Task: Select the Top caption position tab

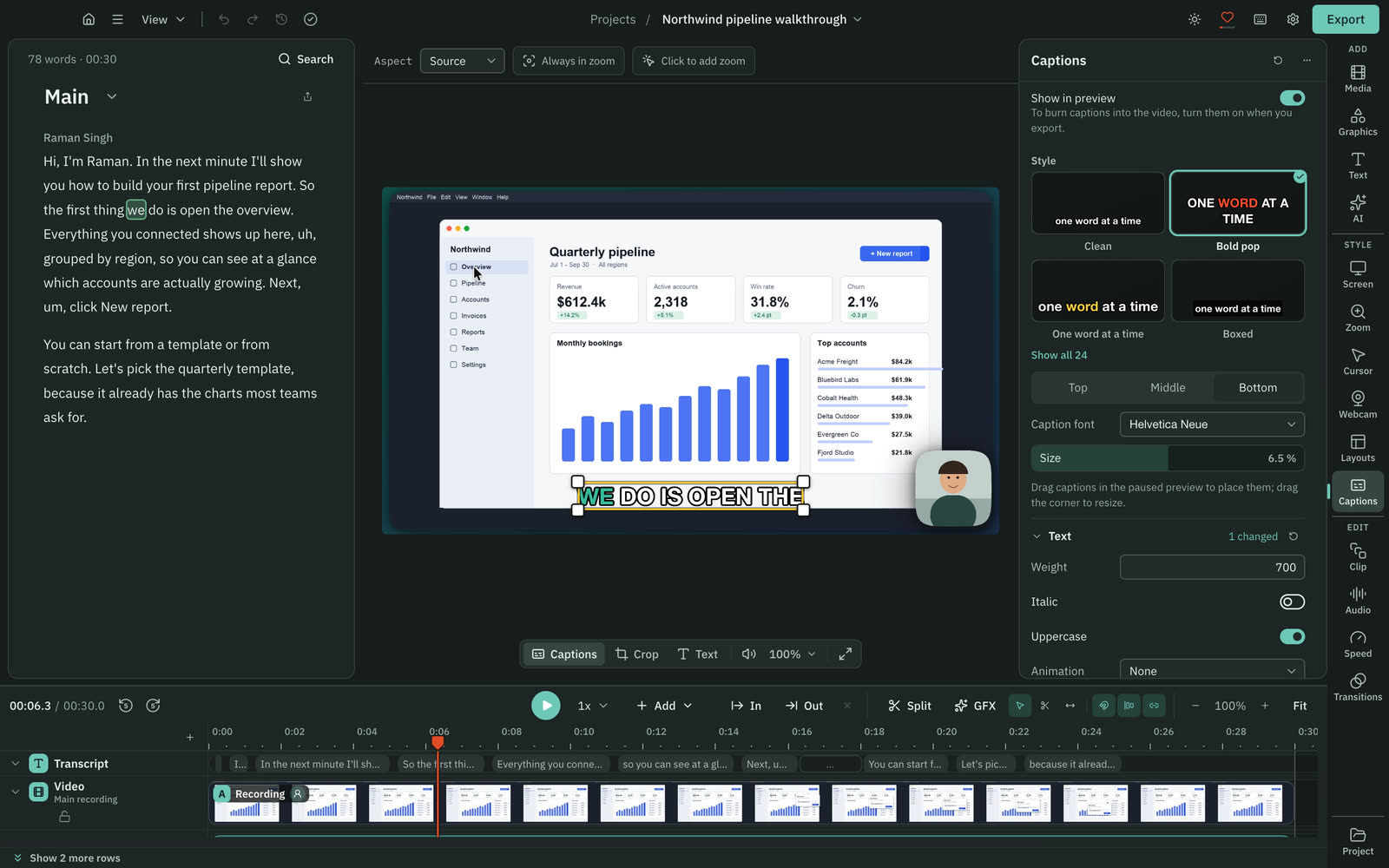Action: (1077, 388)
